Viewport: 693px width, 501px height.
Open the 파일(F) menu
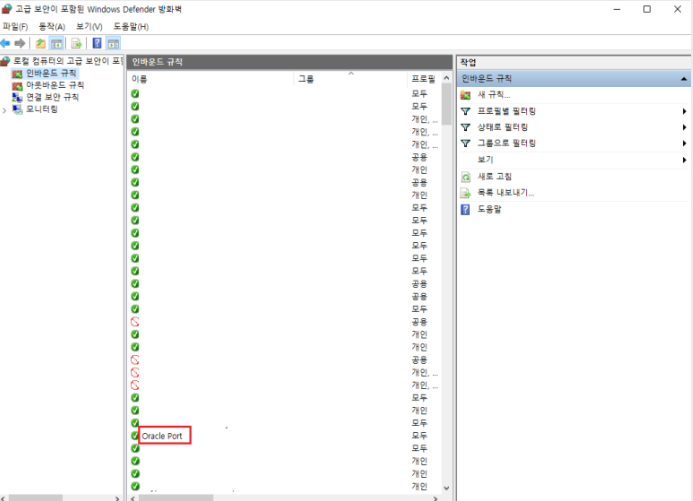(15, 26)
